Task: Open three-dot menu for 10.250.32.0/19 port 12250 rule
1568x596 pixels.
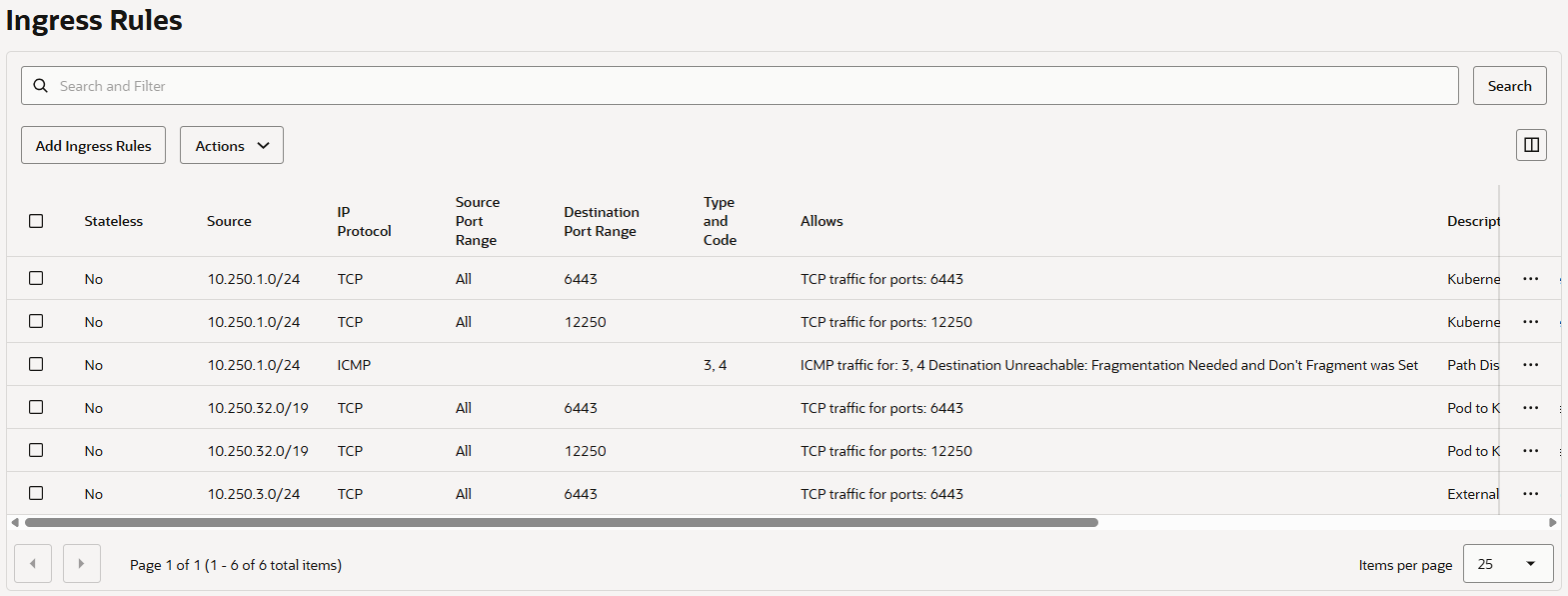Action: pos(1530,451)
